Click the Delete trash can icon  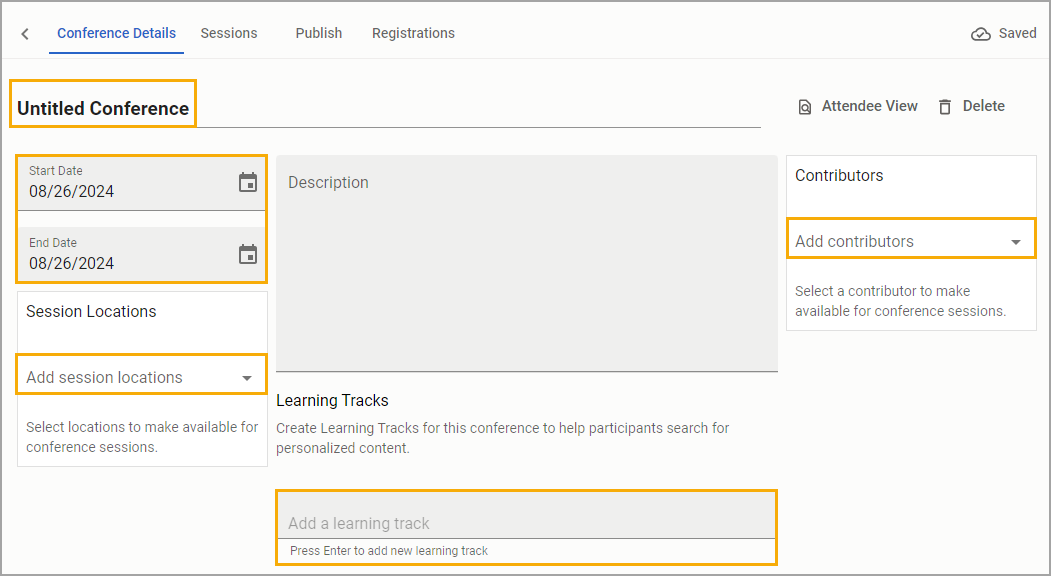coord(945,107)
